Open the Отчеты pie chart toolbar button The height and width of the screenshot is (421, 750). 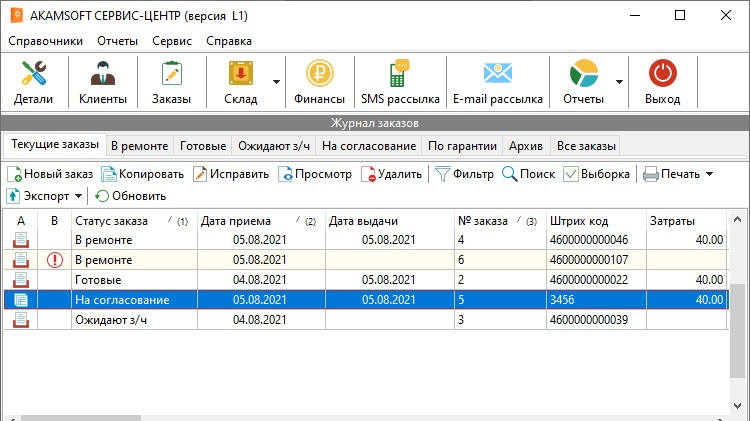tap(584, 82)
